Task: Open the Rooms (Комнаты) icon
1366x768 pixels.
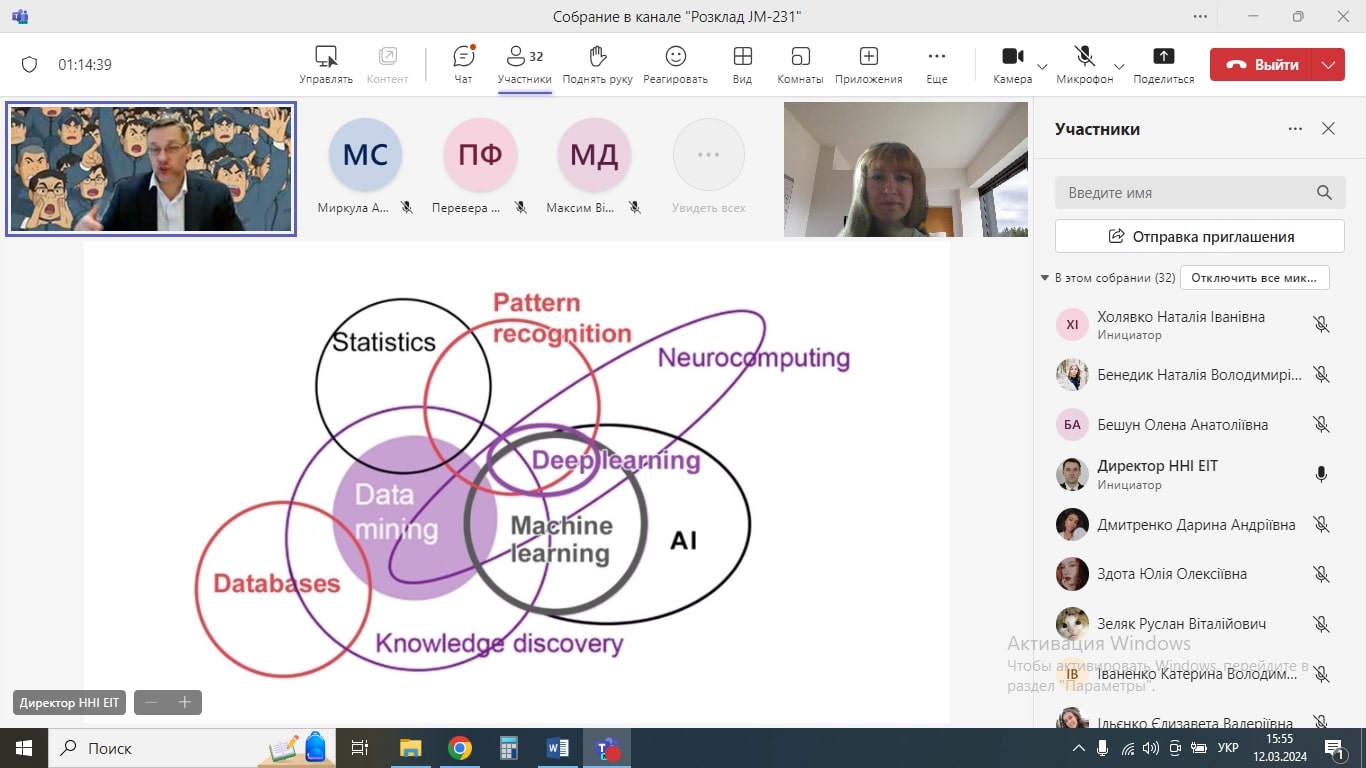Action: pos(800,57)
